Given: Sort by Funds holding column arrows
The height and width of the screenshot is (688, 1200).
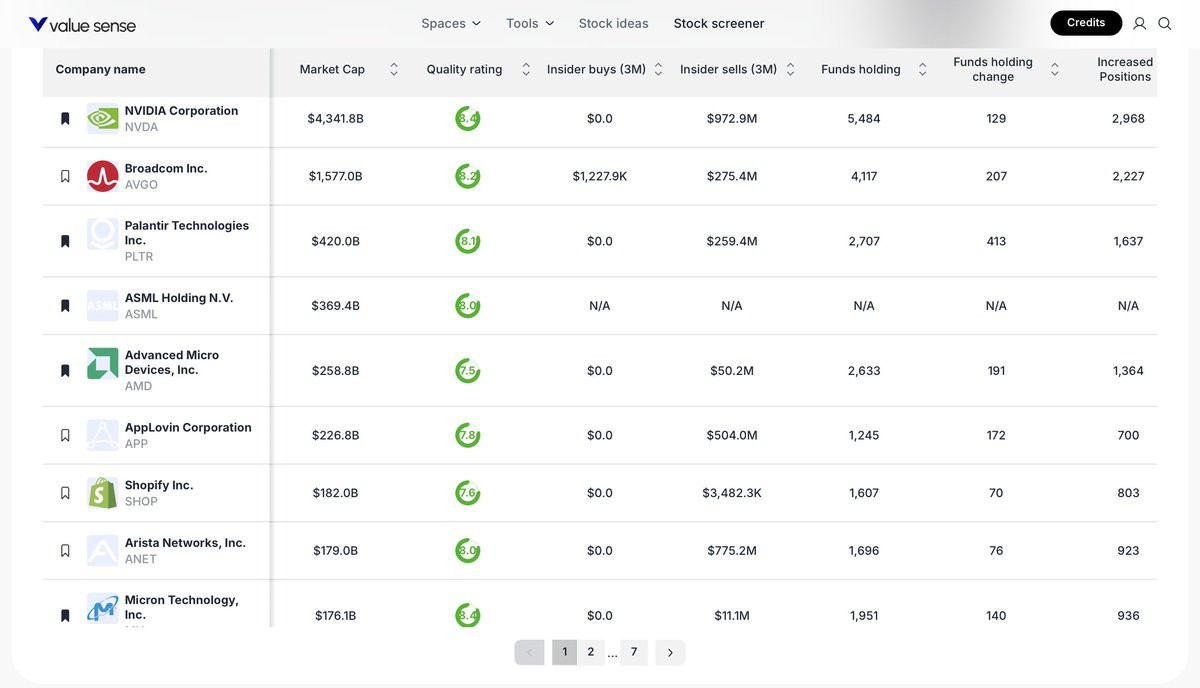Looking at the screenshot, I should (x=922, y=69).
